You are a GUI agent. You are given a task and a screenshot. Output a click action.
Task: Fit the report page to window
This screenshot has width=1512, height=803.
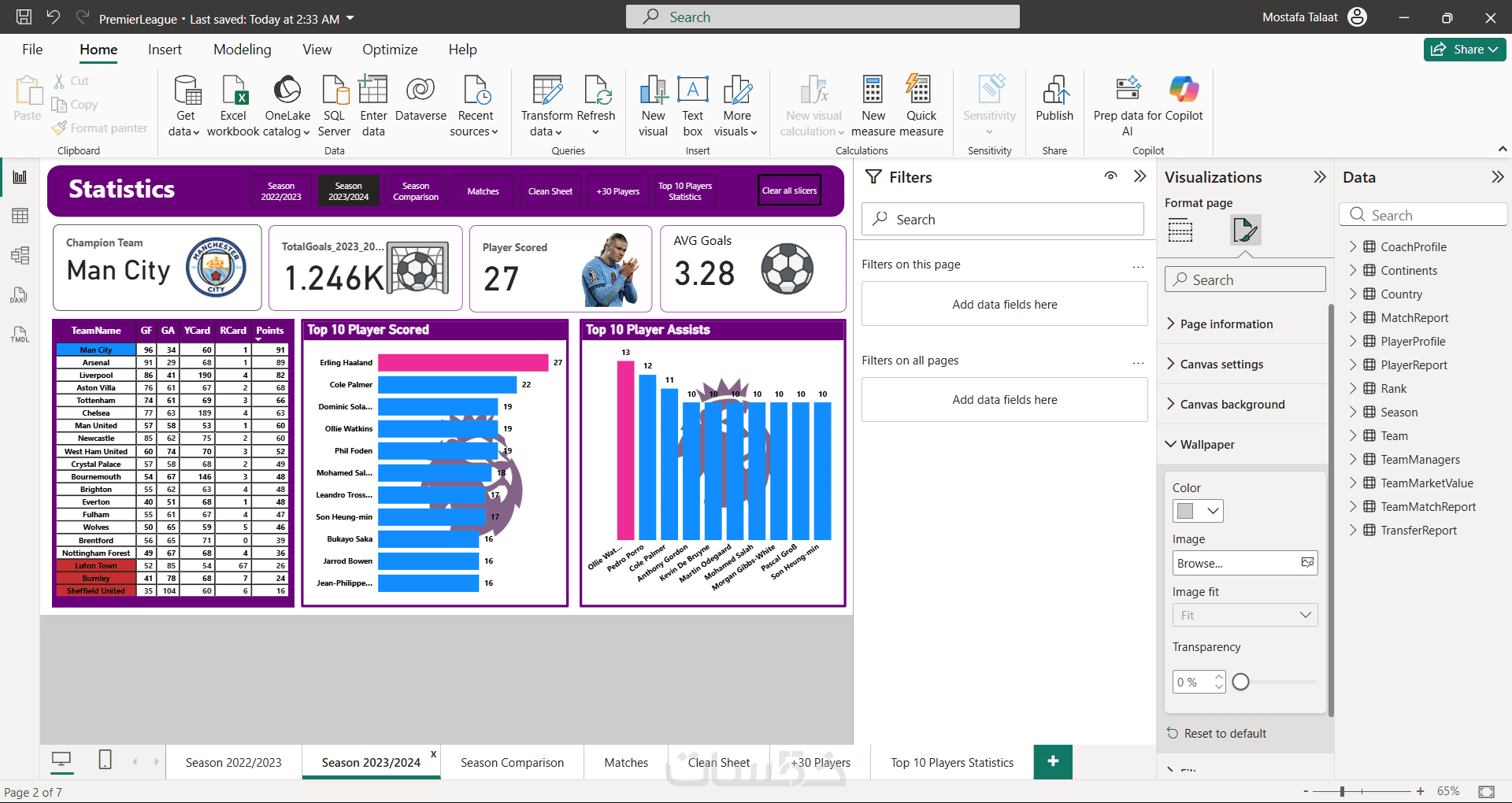point(1486,791)
